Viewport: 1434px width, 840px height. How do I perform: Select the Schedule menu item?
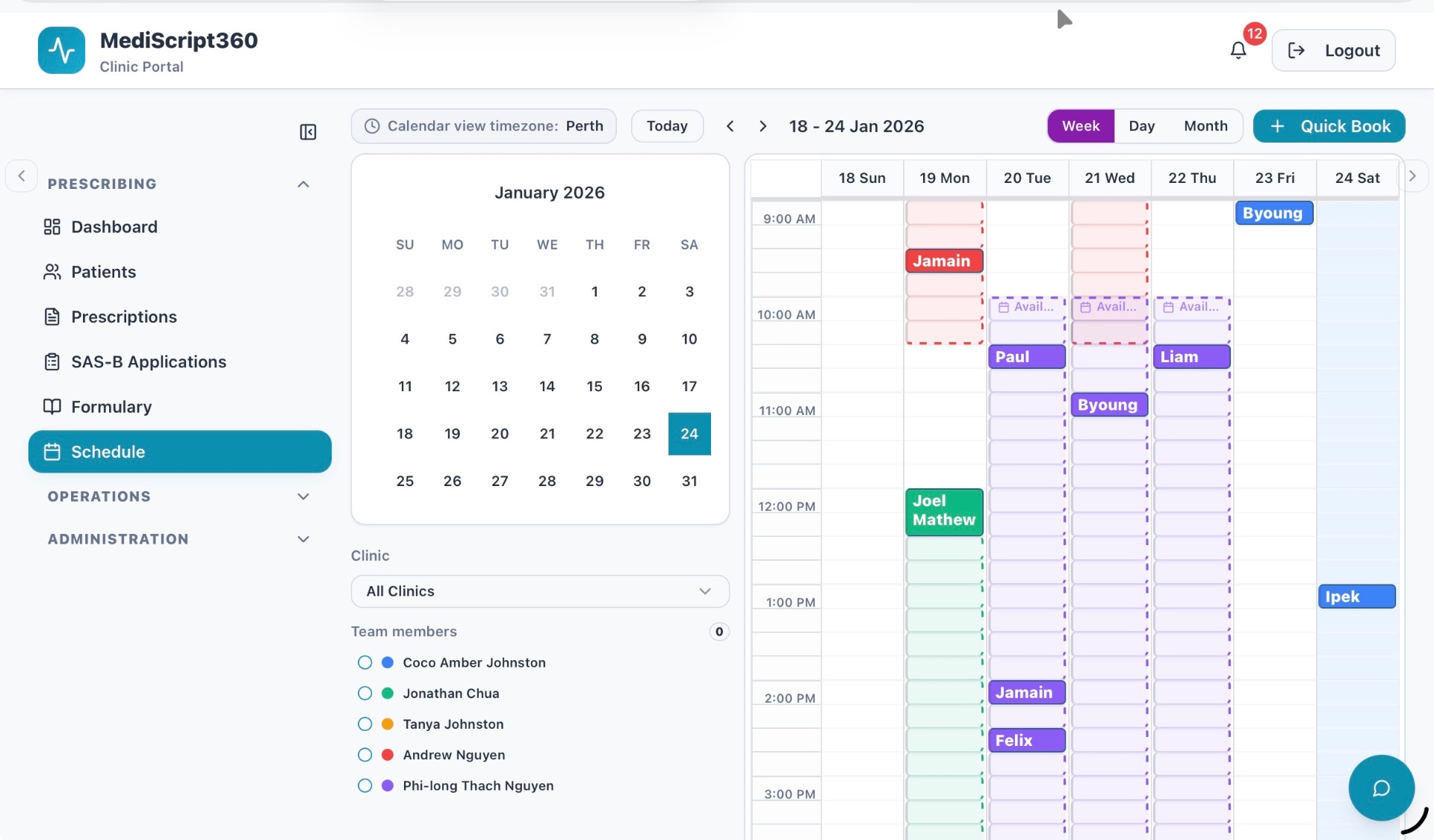tap(179, 452)
